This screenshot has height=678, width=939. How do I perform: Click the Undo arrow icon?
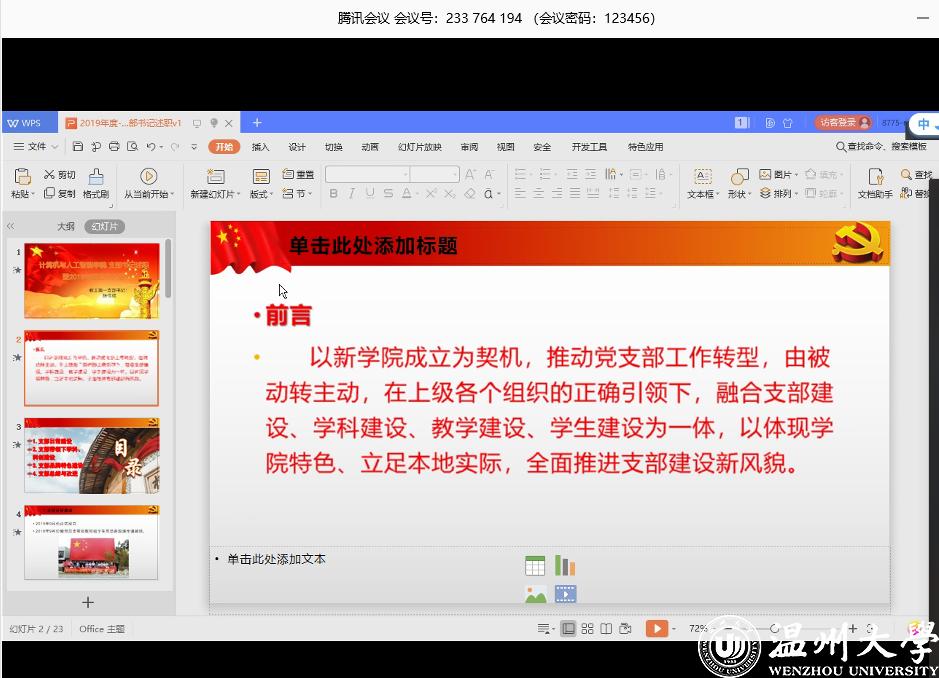150,147
